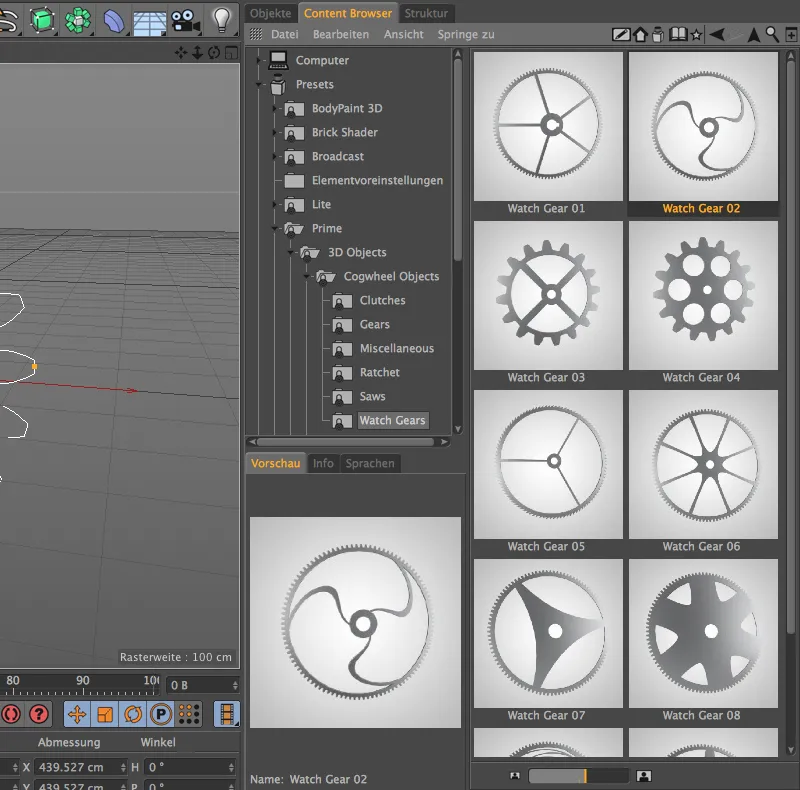This screenshot has height=790, width=800.
Task: Expand the Lite folder arrow
Action: 274,204
